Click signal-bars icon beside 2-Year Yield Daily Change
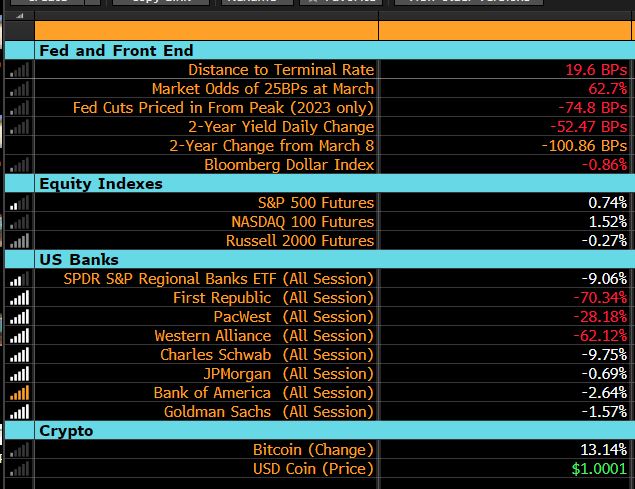The image size is (635, 489). click(x=19, y=127)
